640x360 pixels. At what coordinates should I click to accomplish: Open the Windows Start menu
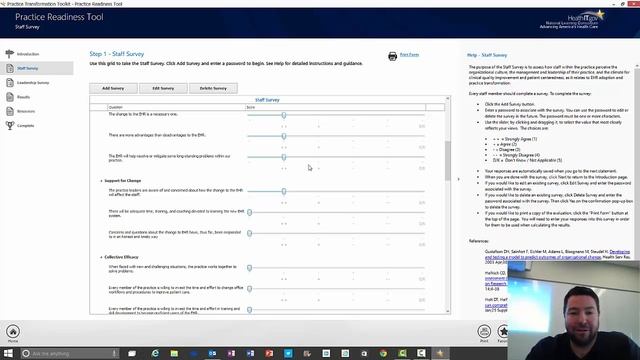[x=8, y=353]
